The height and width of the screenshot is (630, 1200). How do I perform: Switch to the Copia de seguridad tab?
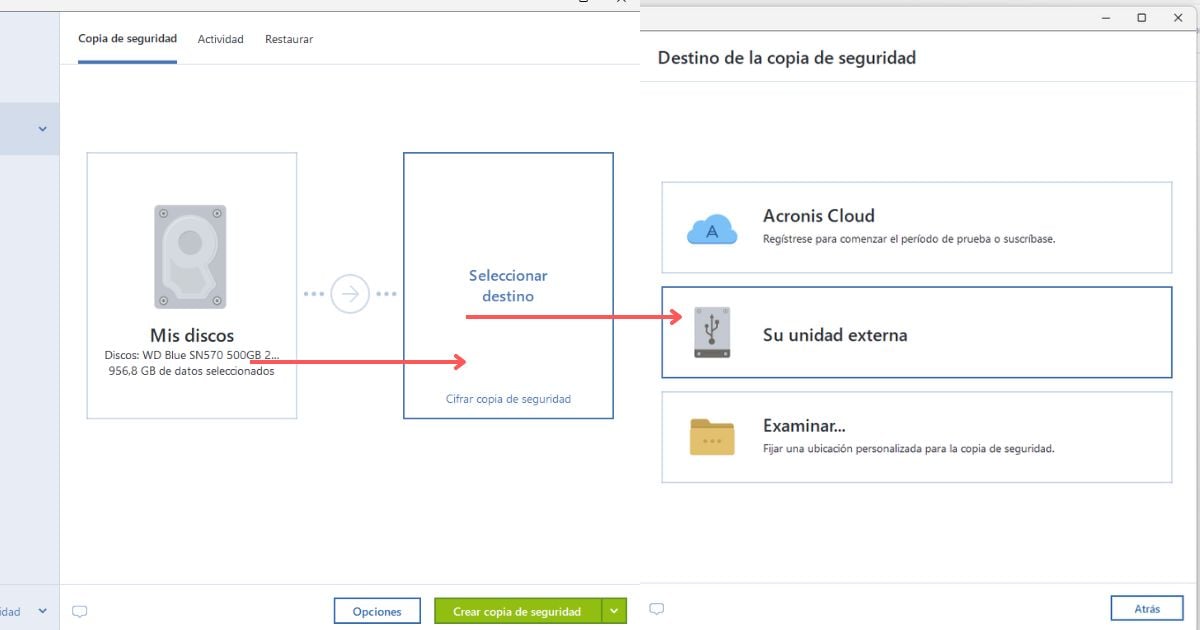(127, 39)
